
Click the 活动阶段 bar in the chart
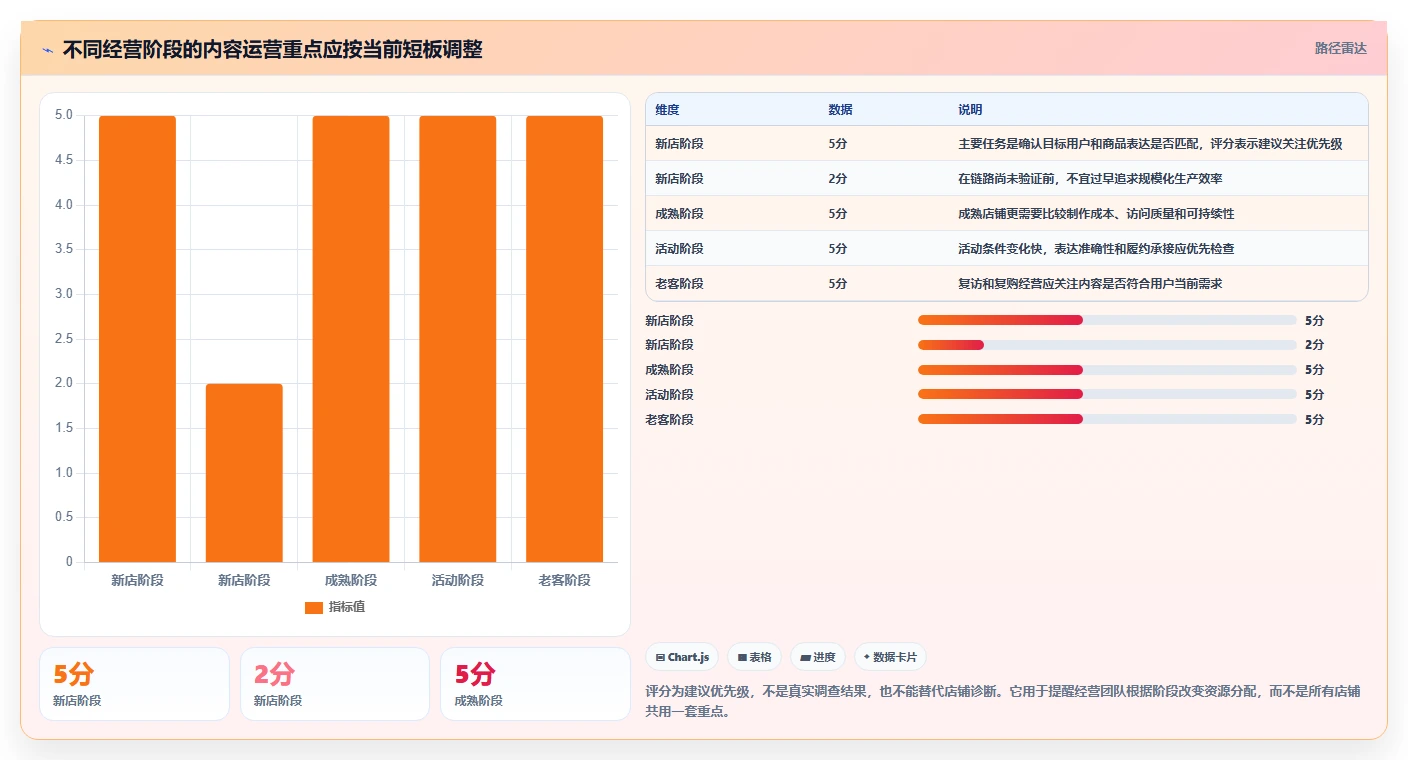(457, 339)
